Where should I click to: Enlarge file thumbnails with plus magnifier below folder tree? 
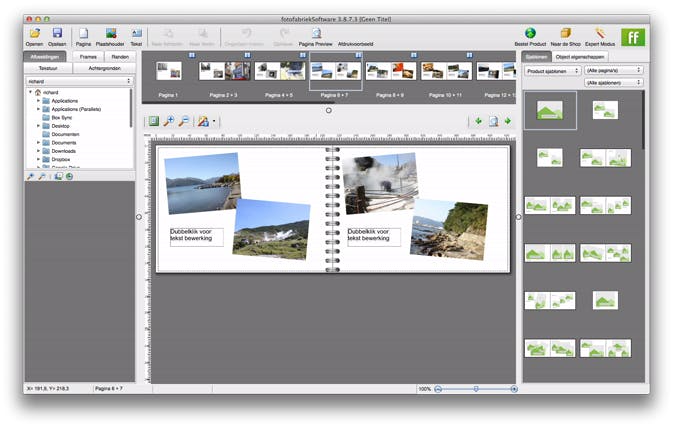(31, 176)
